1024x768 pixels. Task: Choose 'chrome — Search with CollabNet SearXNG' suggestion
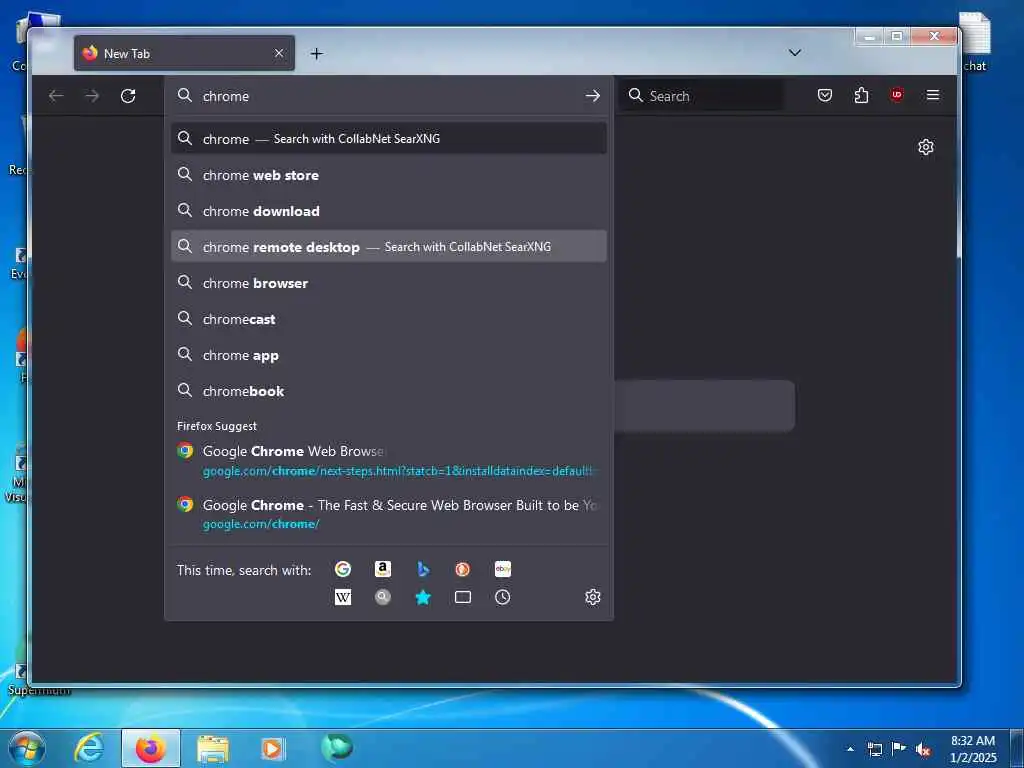coord(389,138)
